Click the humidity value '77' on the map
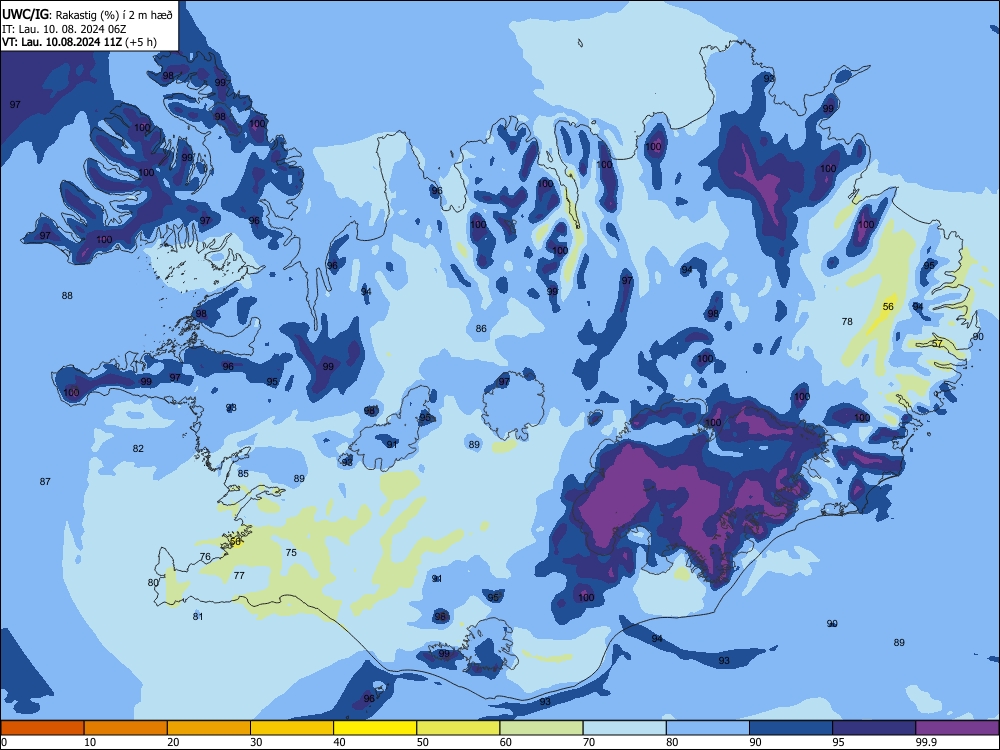Viewport: 1000px width, 750px height. coord(239,575)
